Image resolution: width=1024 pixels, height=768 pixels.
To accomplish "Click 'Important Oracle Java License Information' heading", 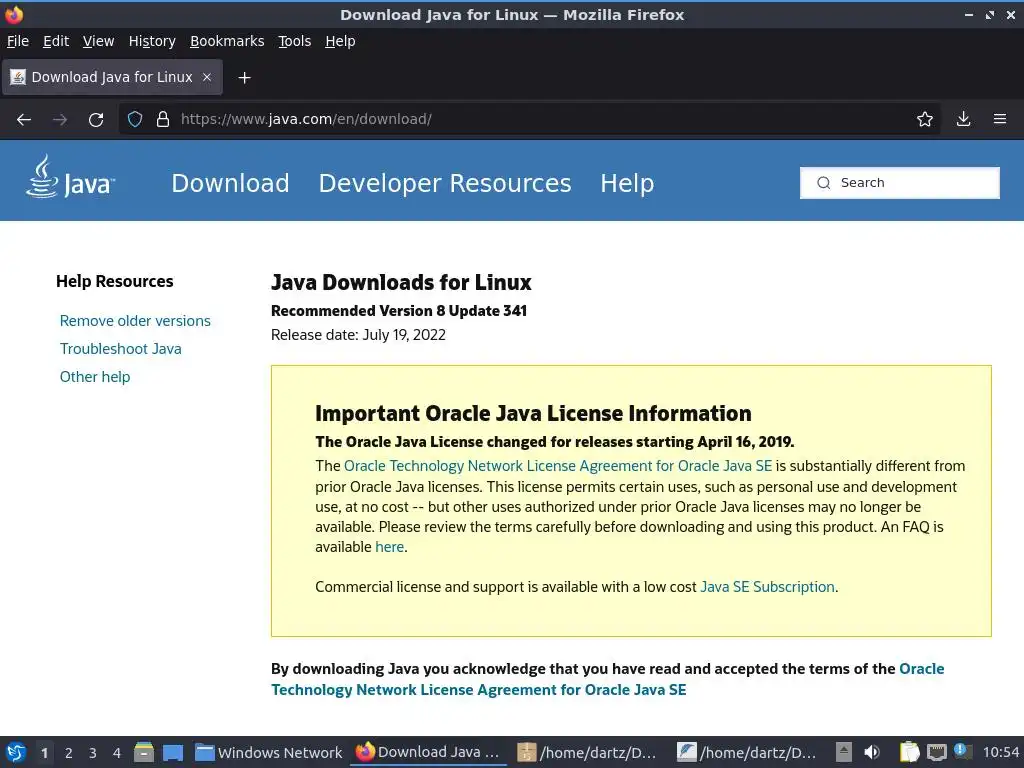I will coord(534,414).
